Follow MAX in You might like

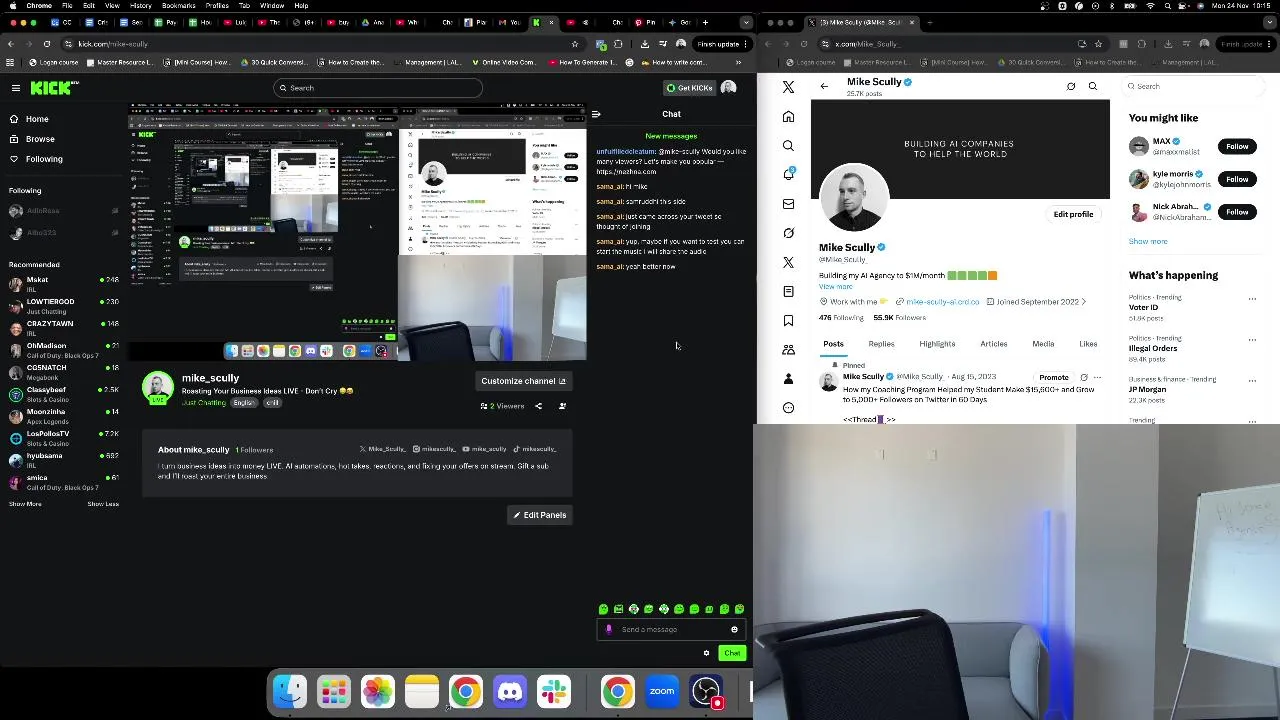1237,147
